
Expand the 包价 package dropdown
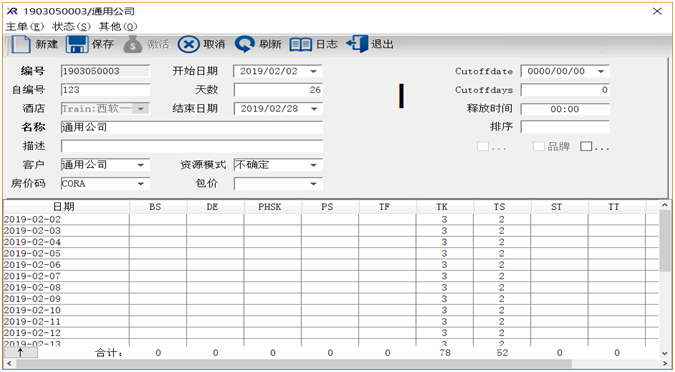[x=313, y=184]
